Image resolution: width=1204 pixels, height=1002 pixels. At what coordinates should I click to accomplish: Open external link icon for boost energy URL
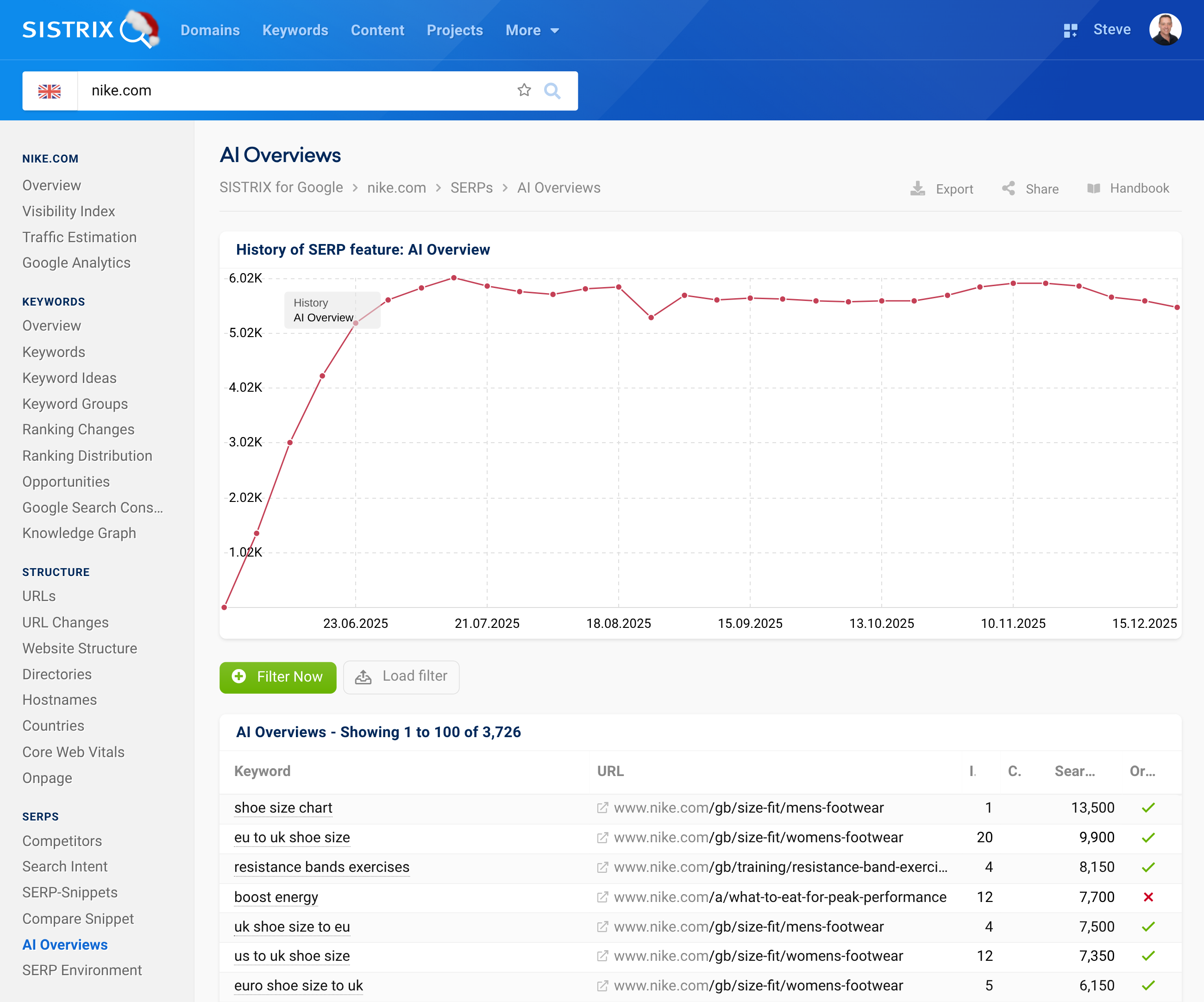602,897
